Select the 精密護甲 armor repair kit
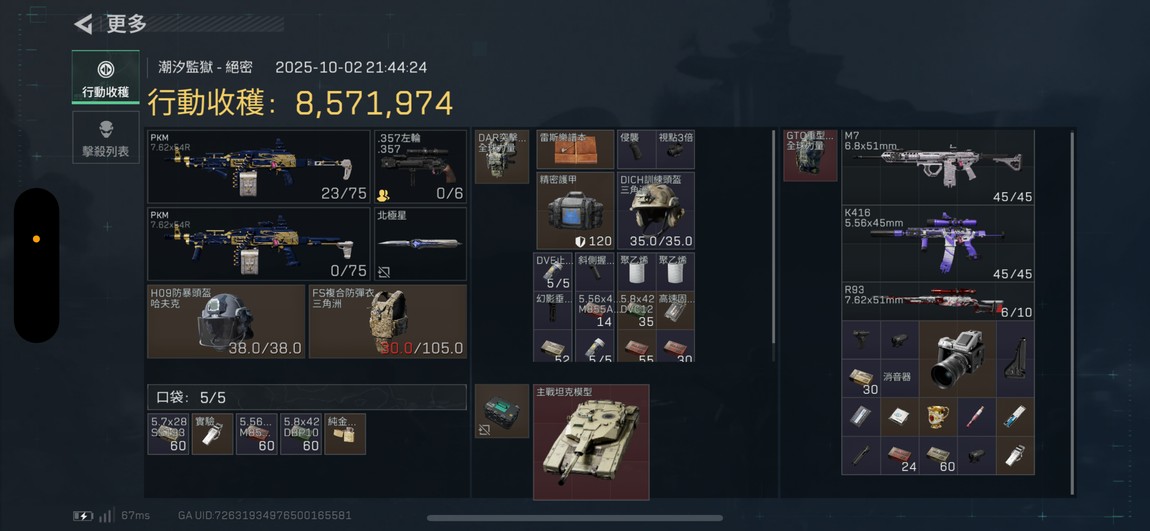The width and height of the screenshot is (1150, 531). pos(575,211)
